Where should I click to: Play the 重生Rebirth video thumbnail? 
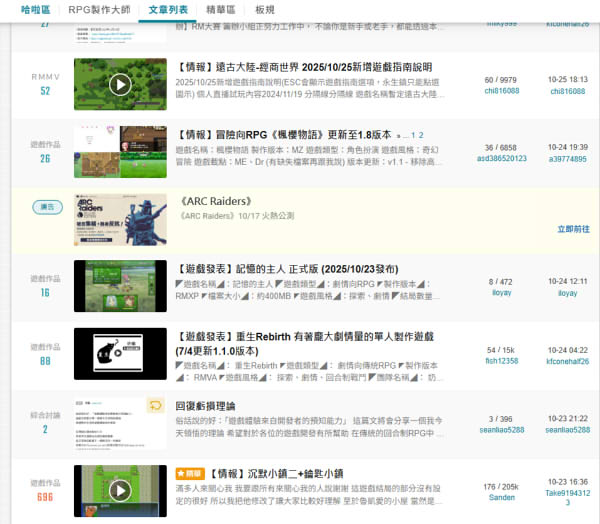120,353
